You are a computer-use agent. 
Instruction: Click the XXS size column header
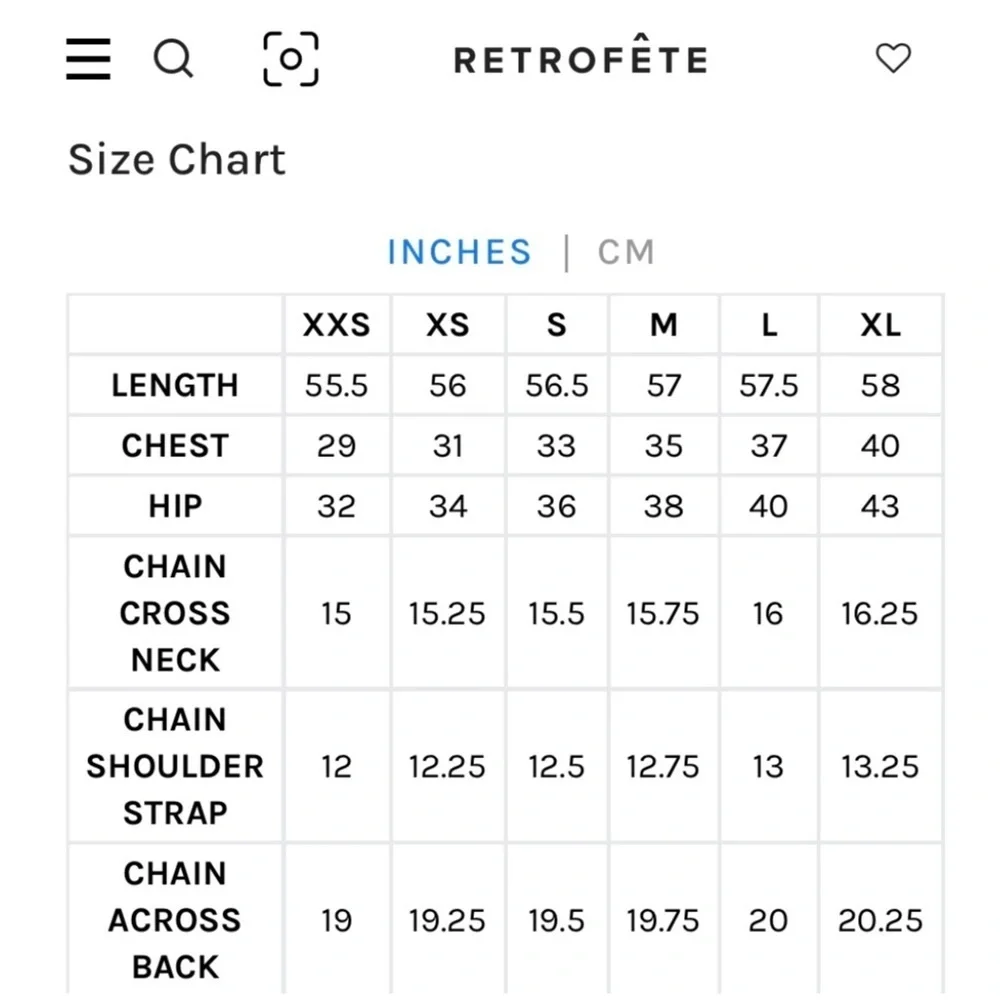[336, 325]
